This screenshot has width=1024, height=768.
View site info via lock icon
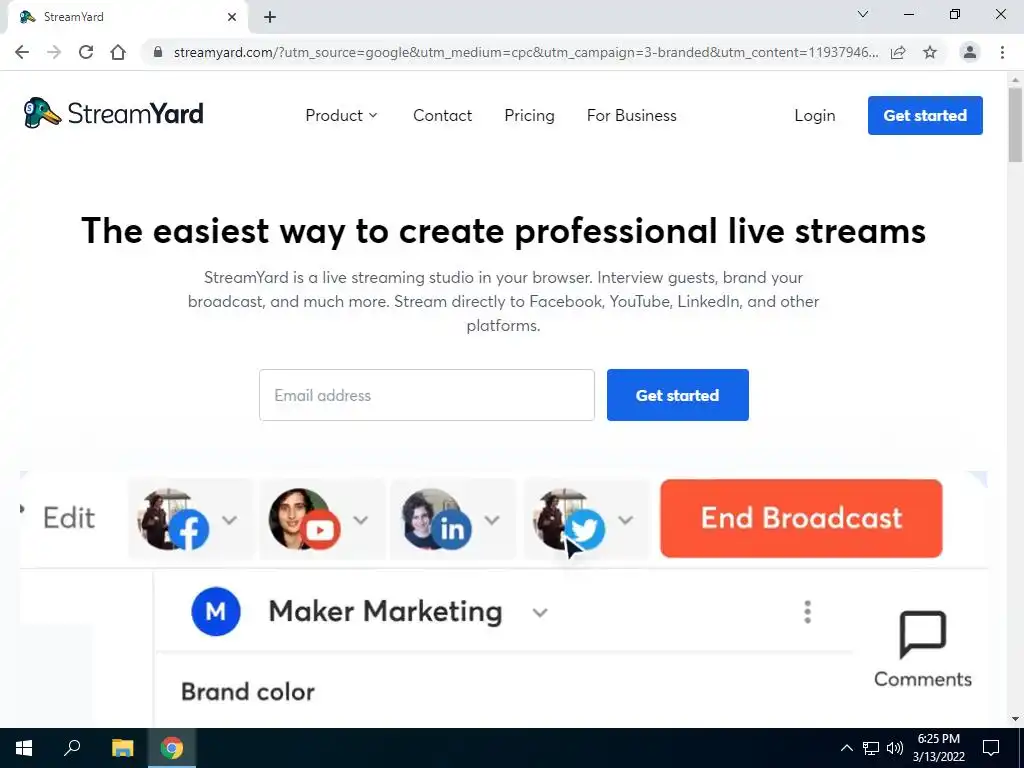click(x=158, y=52)
